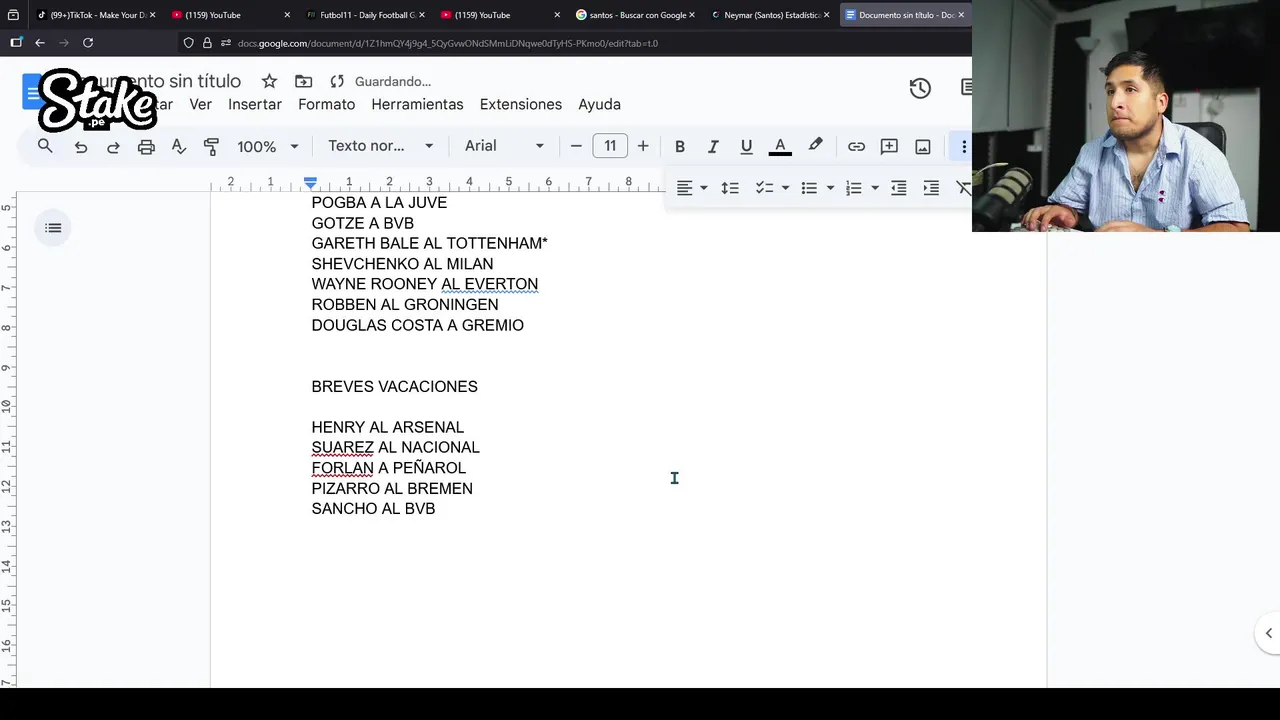Move document with folder icon
The image size is (1280, 720).
tap(304, 81)
